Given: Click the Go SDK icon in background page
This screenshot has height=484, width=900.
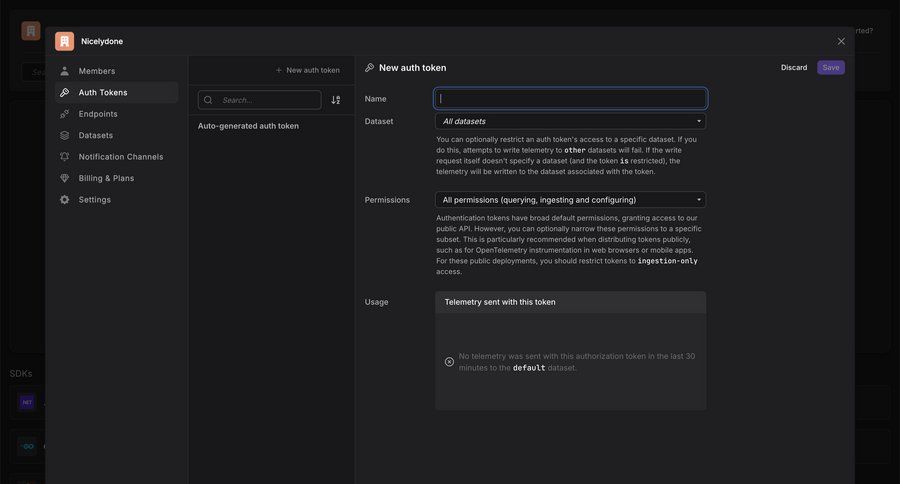Looking at the screenshot, I should click(27, 446).
